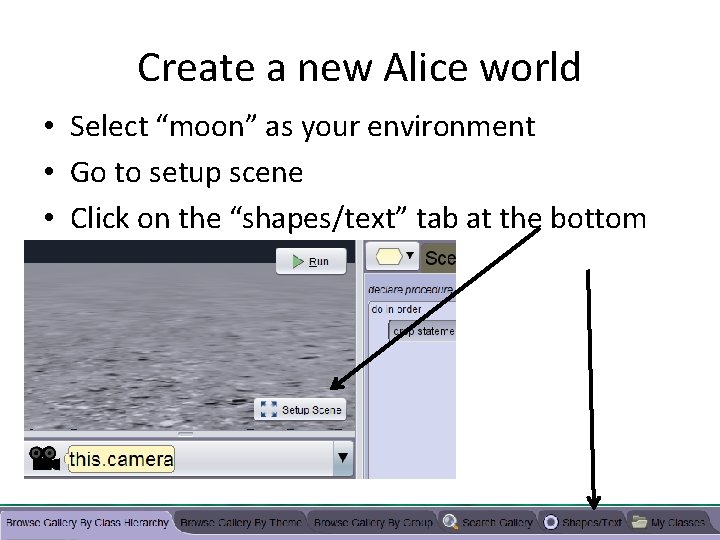The image size is (720, 540).
Task: Open the My Classes tab
Action: point(669,523)
